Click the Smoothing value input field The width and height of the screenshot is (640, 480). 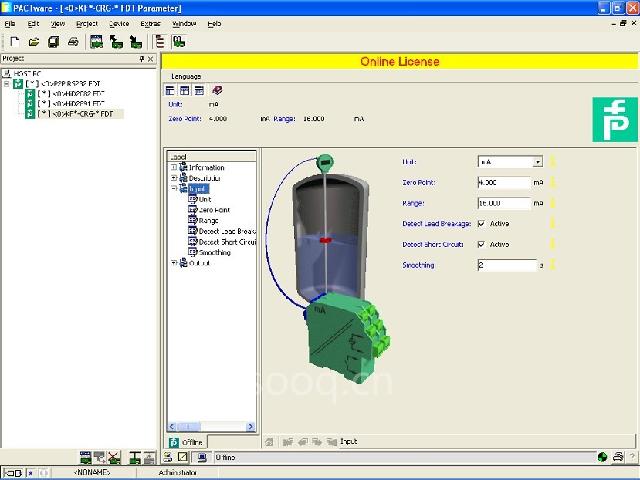(506, 265)
